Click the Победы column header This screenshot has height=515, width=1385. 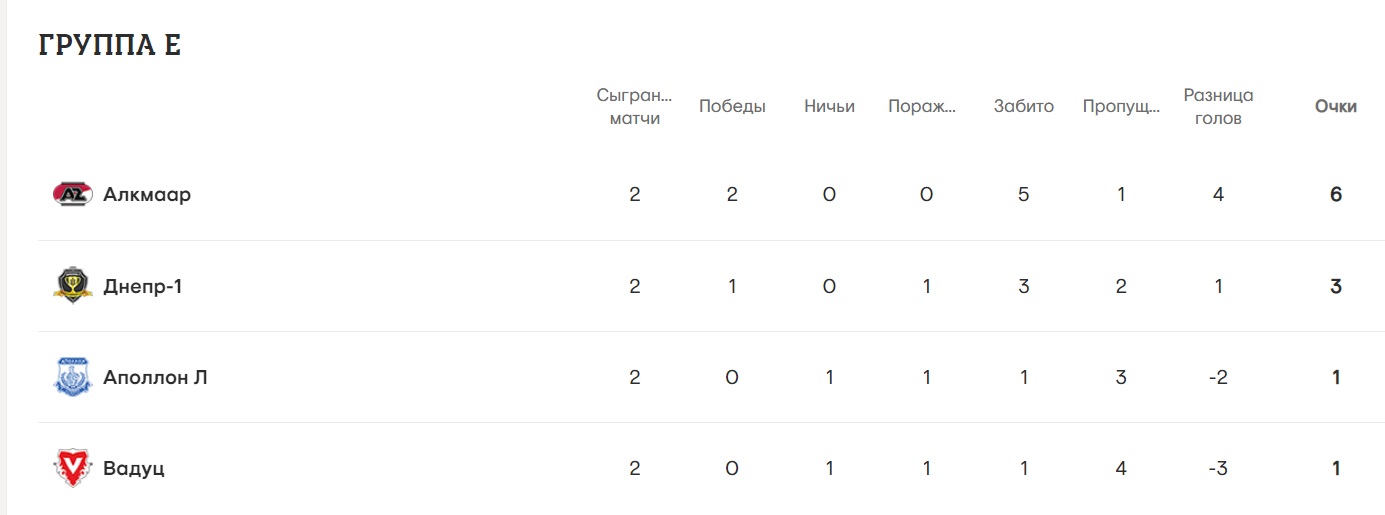point(732,106)
